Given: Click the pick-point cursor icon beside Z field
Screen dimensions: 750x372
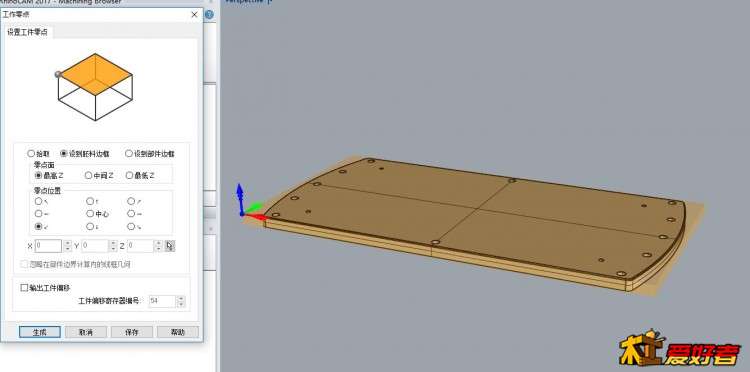Looking at the screenshot, I should (170, 246).
